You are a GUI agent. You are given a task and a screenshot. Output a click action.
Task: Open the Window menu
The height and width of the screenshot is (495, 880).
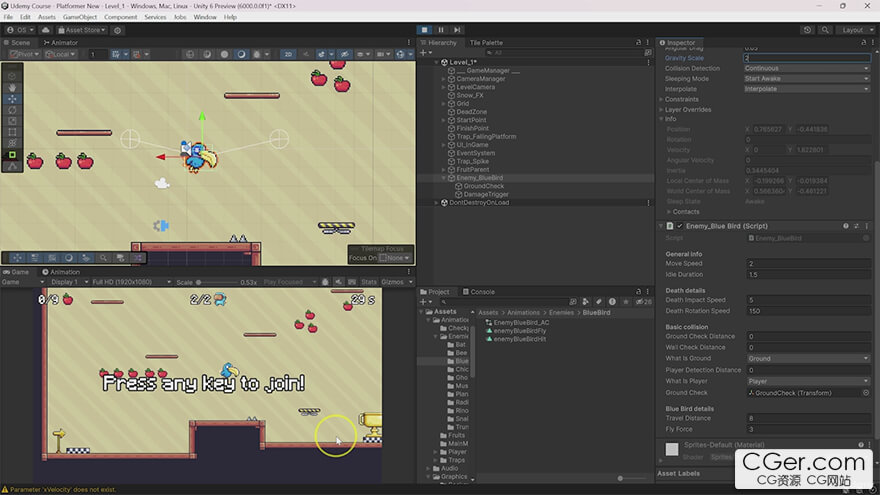pos(205,17)
